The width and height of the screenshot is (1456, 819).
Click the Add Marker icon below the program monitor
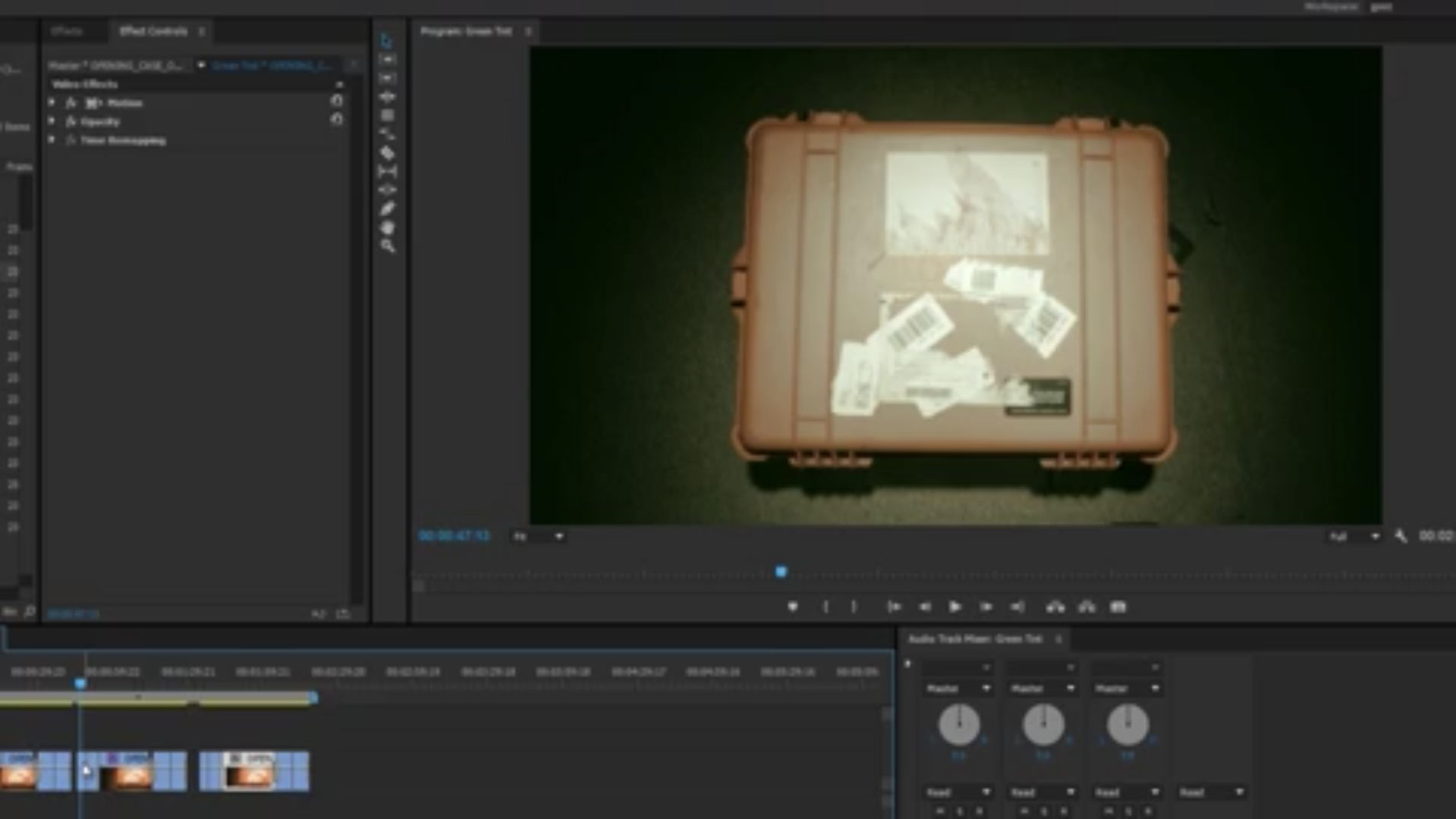pyautogui.click(x=793, y=607)
